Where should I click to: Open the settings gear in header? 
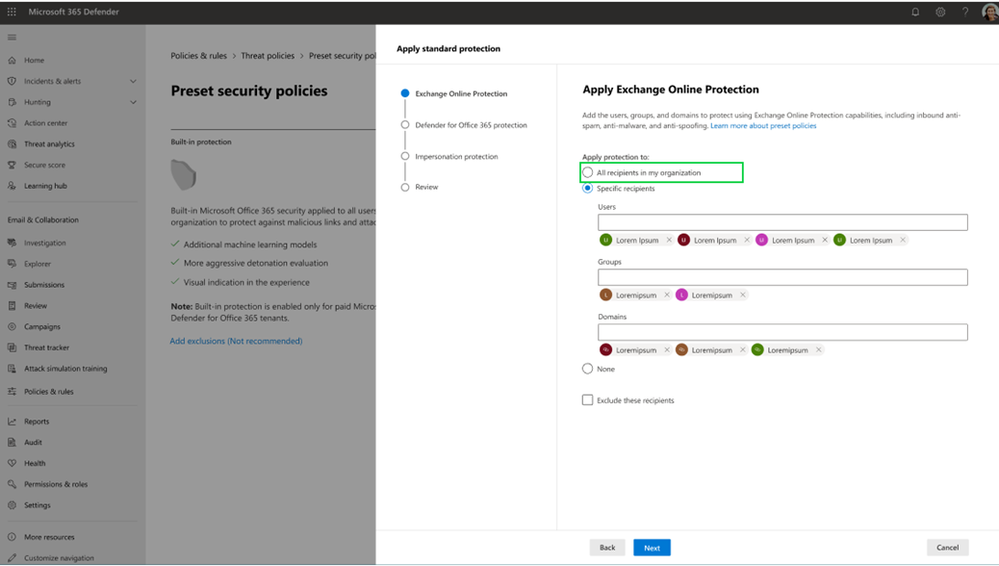pyautogui.click(x=940, y=11)
